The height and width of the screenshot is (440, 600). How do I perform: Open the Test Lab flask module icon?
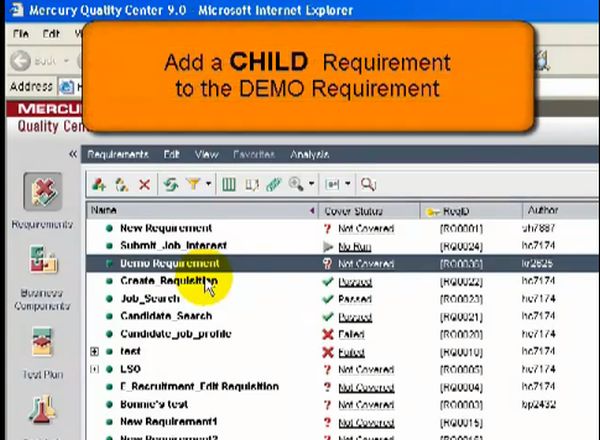click(x=42, y=409)
